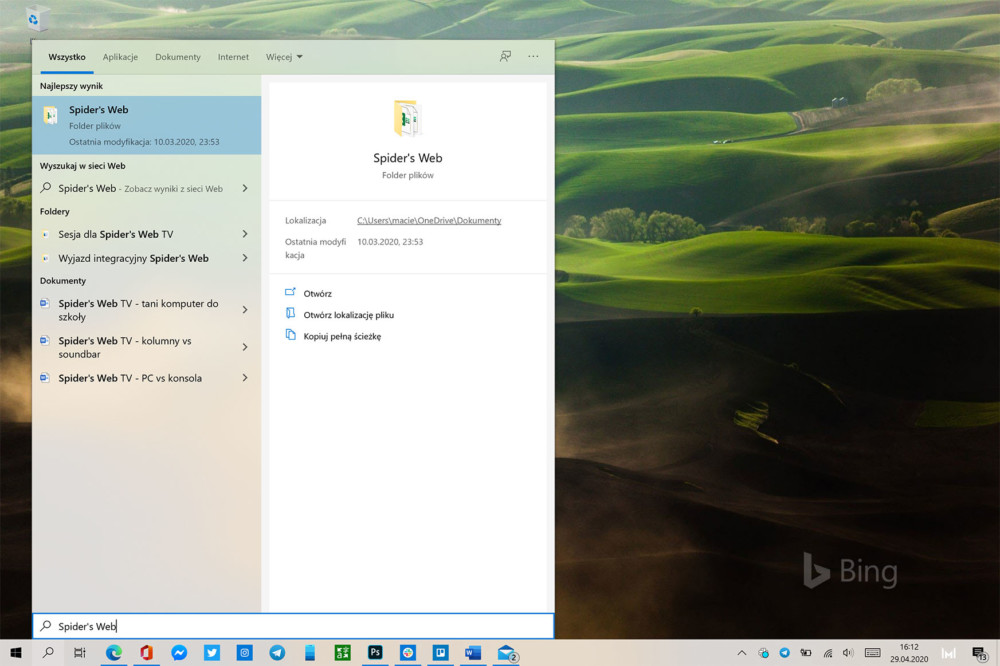Open document tani komputer do szkoły
Viewport: 1000px width, 666px height.
click(x=138, y=309)
